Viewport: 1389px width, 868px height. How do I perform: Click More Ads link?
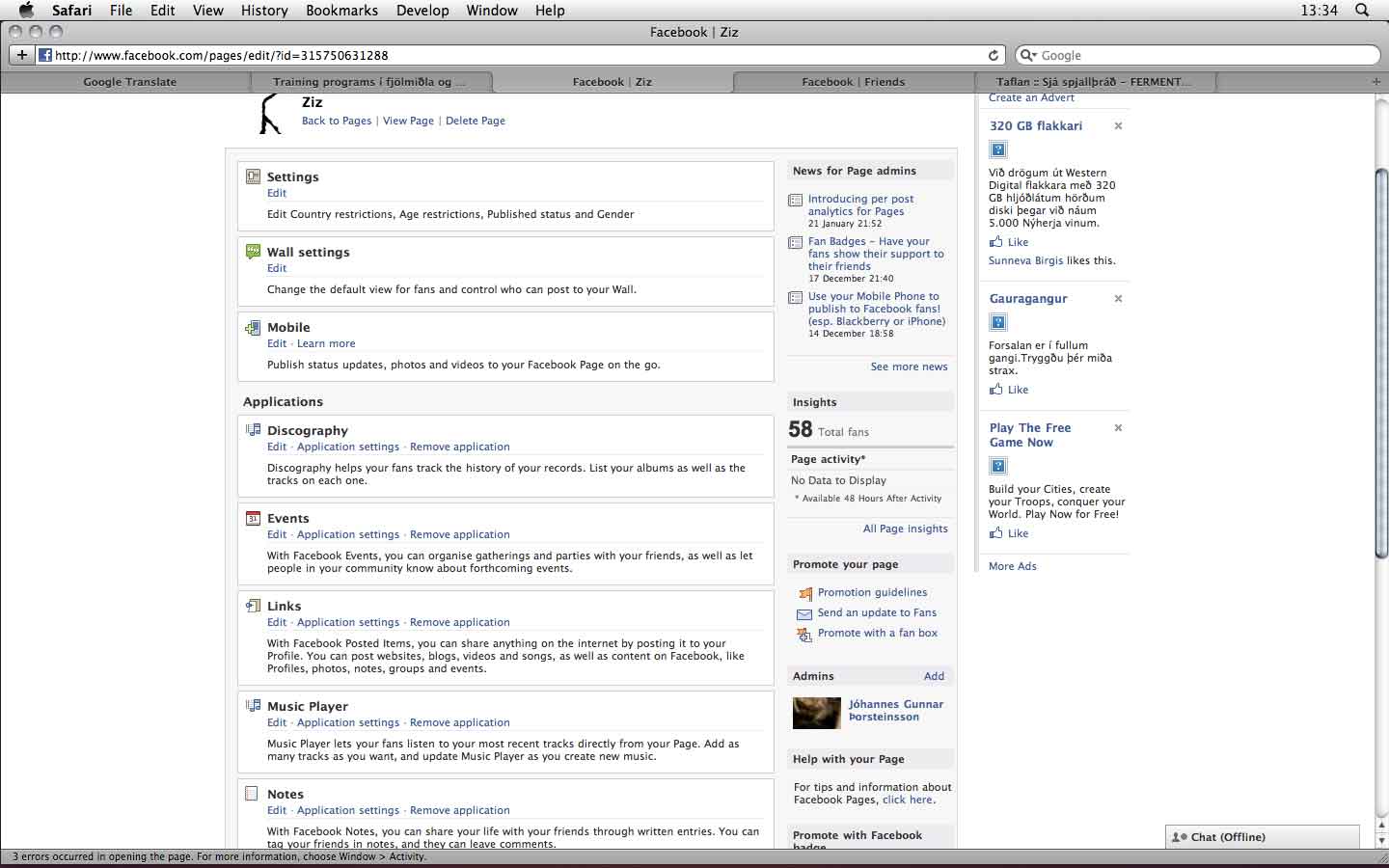1013,566
